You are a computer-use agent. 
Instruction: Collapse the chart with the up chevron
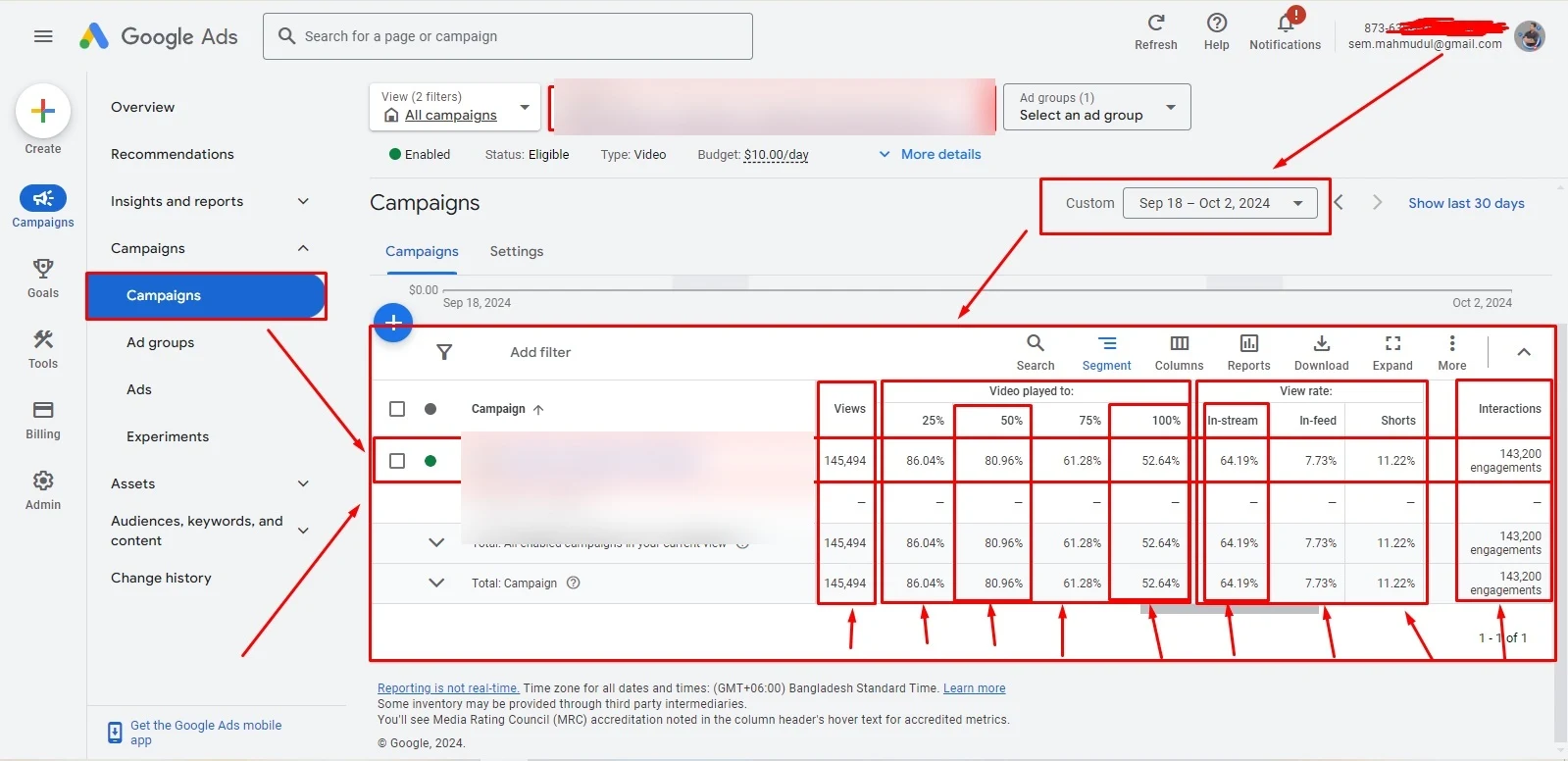click(1524, 352)
